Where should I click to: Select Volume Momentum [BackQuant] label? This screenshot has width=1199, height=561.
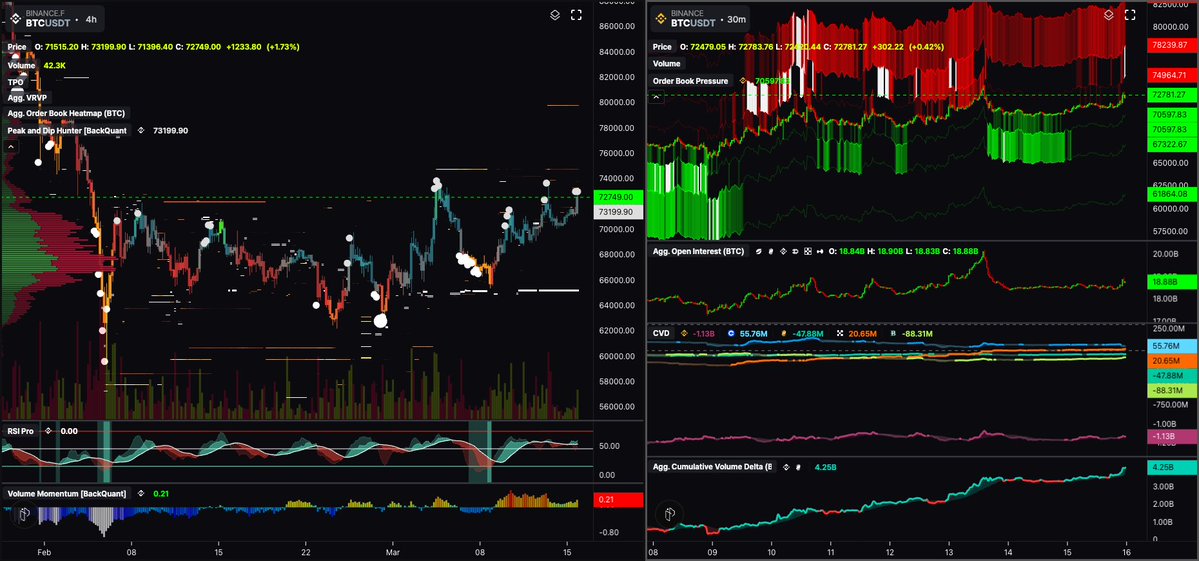click(66, 493)
